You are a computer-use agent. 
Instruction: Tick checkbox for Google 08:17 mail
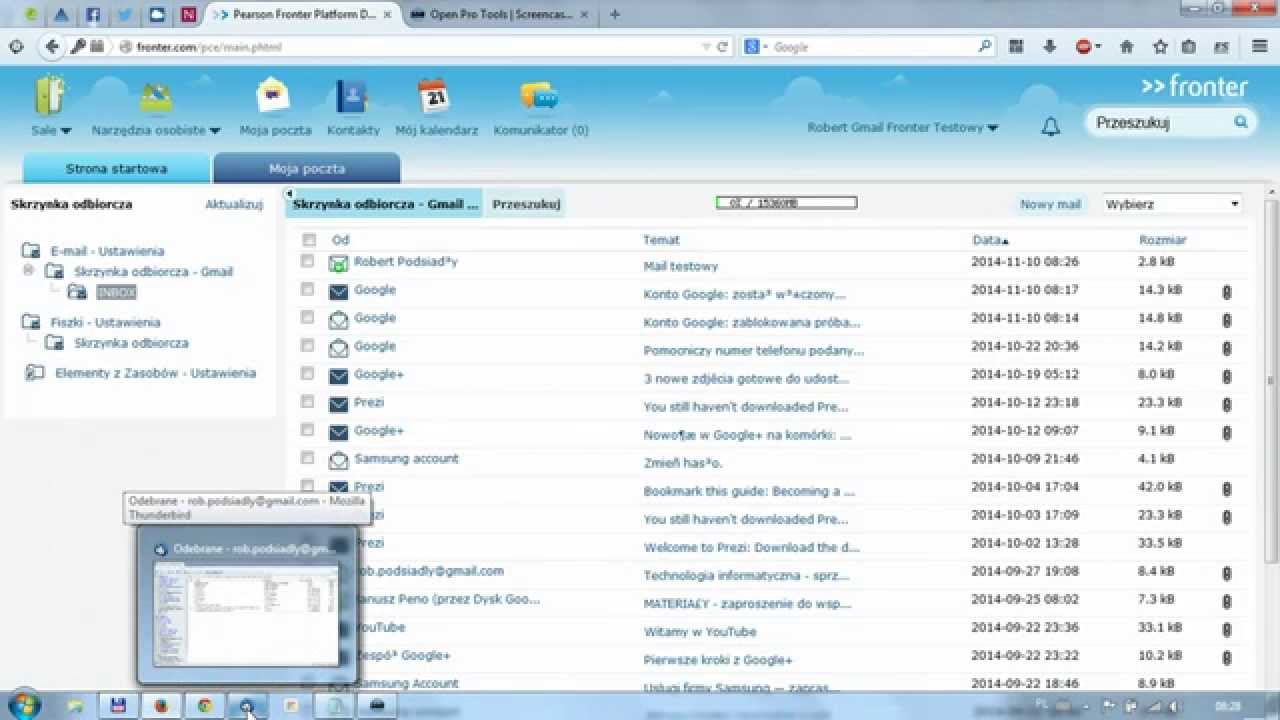coord(308,289)
